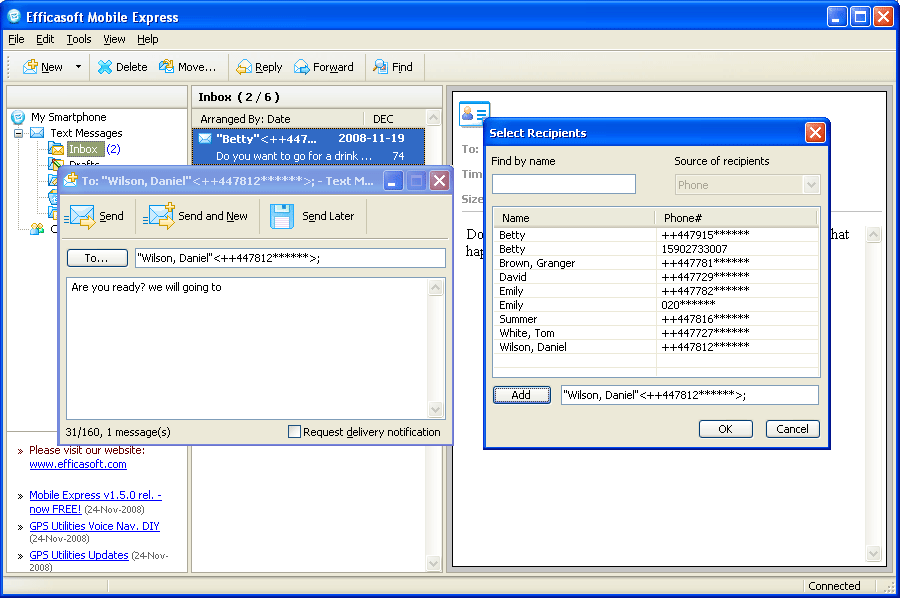Image resolution: width=900 pixels, height=598 pixels.
Task: Open the Betty message dated 2008-11-19
Action: tap(308, 147)
